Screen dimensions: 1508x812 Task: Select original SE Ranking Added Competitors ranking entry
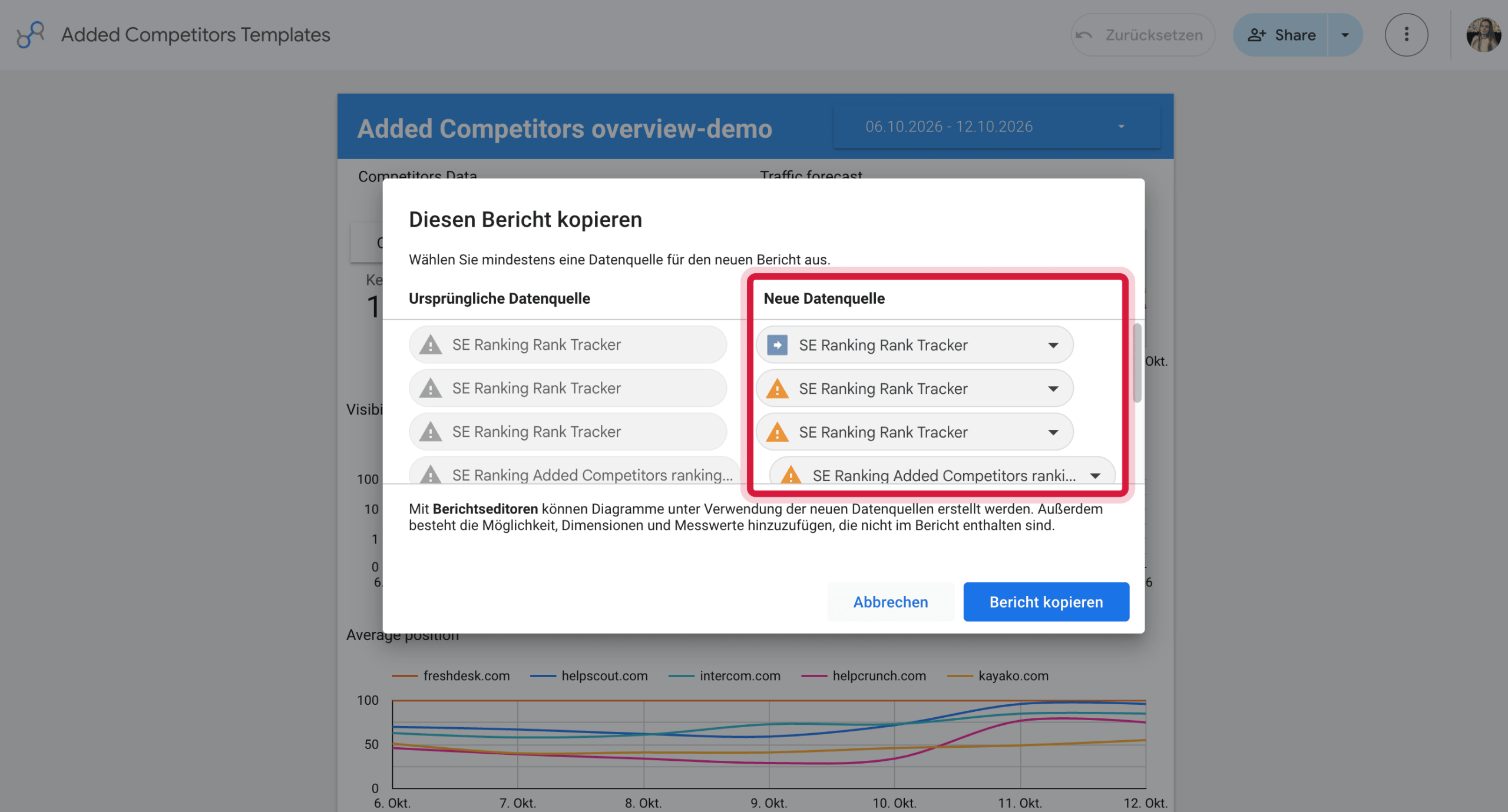[x=574, y=471]
